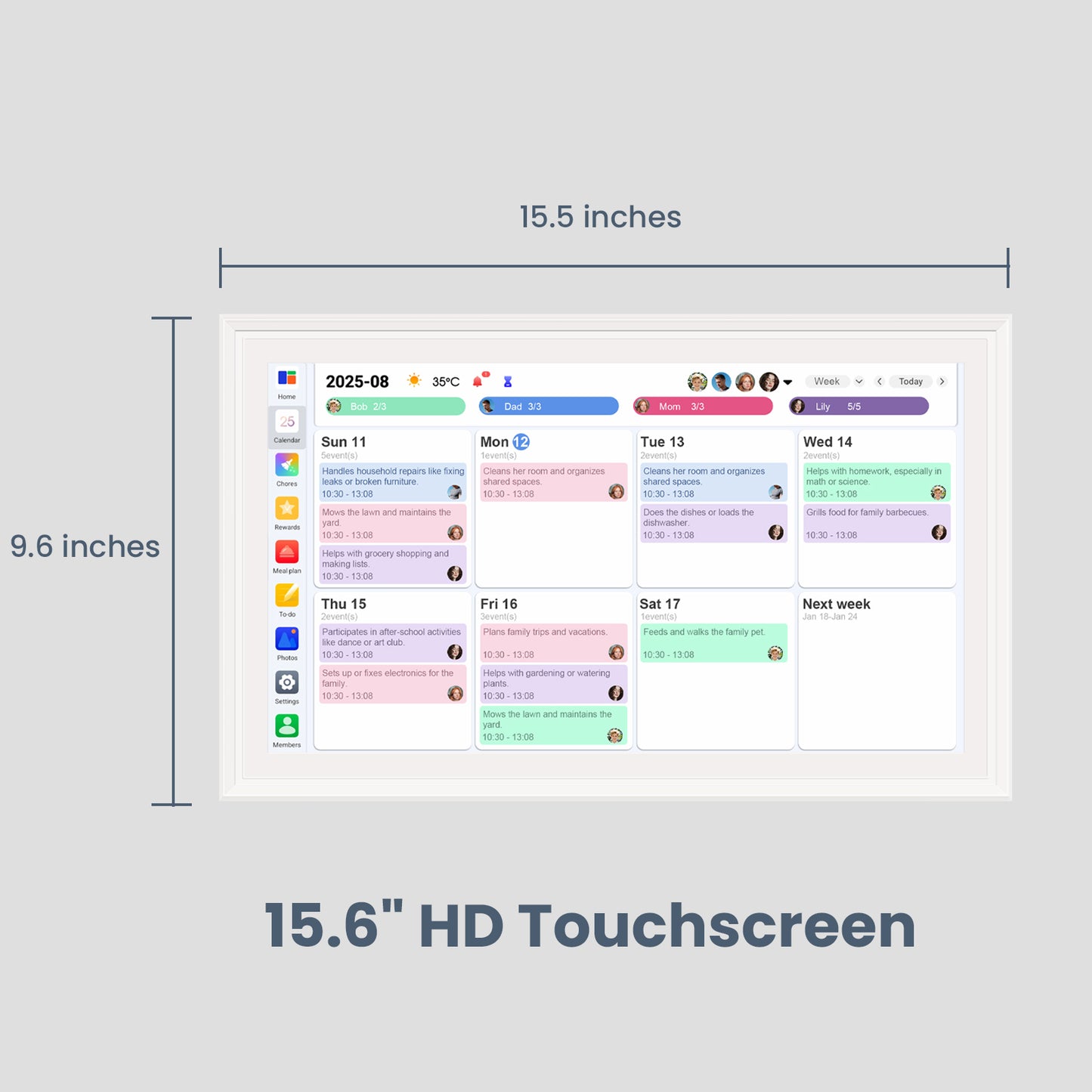Switch to the Calendar tab
The height and width of the screenshot is (1092, 1092).
click(x=287, y=426)
